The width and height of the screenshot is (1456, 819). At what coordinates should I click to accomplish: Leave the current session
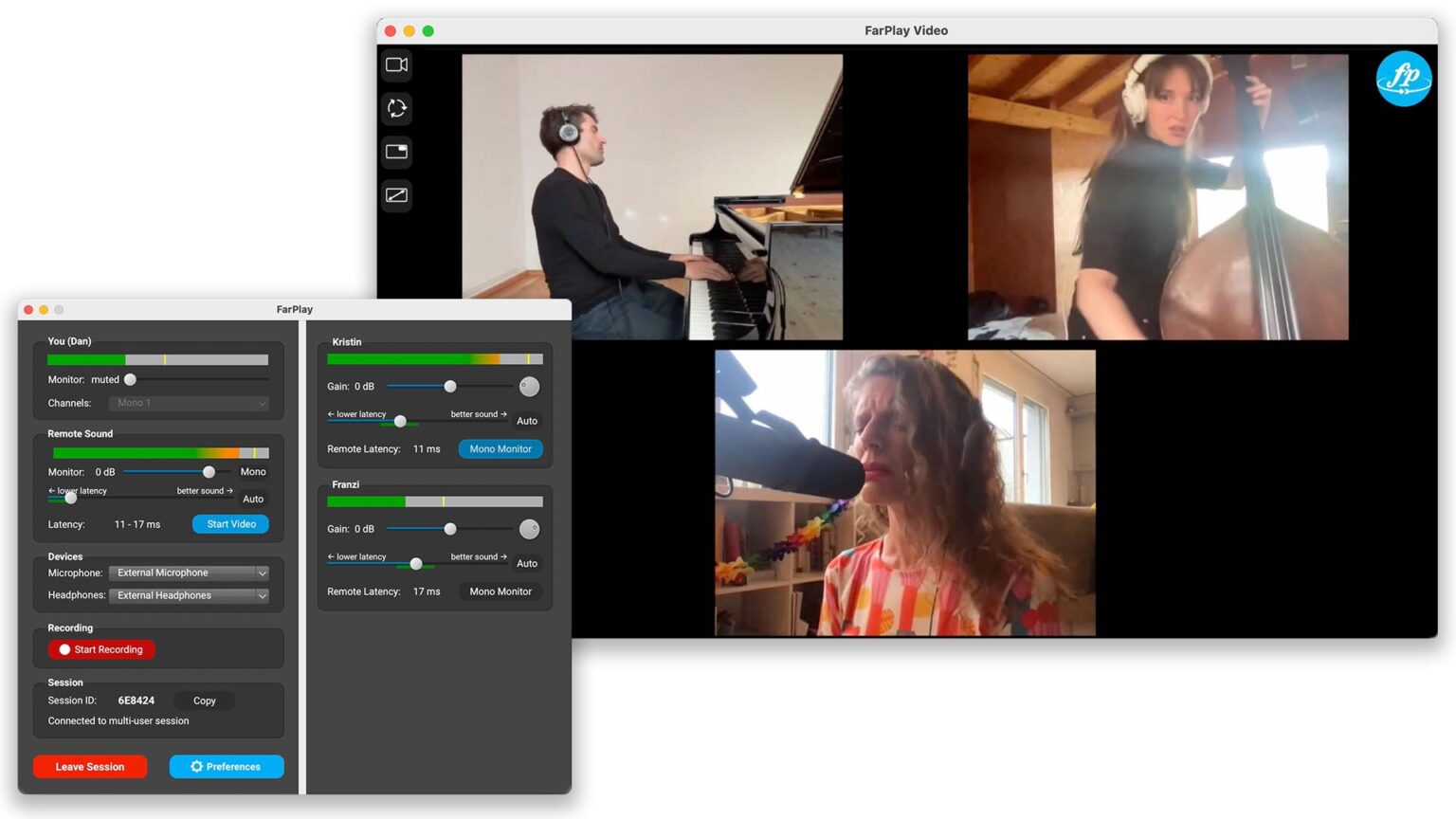click(x=90, y=766)
